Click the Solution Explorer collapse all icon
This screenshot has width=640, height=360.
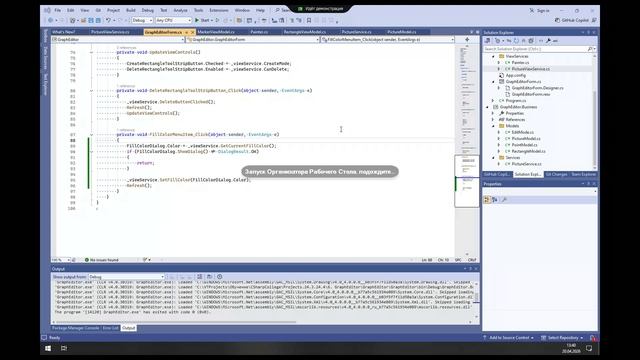(x=524, y=41)
